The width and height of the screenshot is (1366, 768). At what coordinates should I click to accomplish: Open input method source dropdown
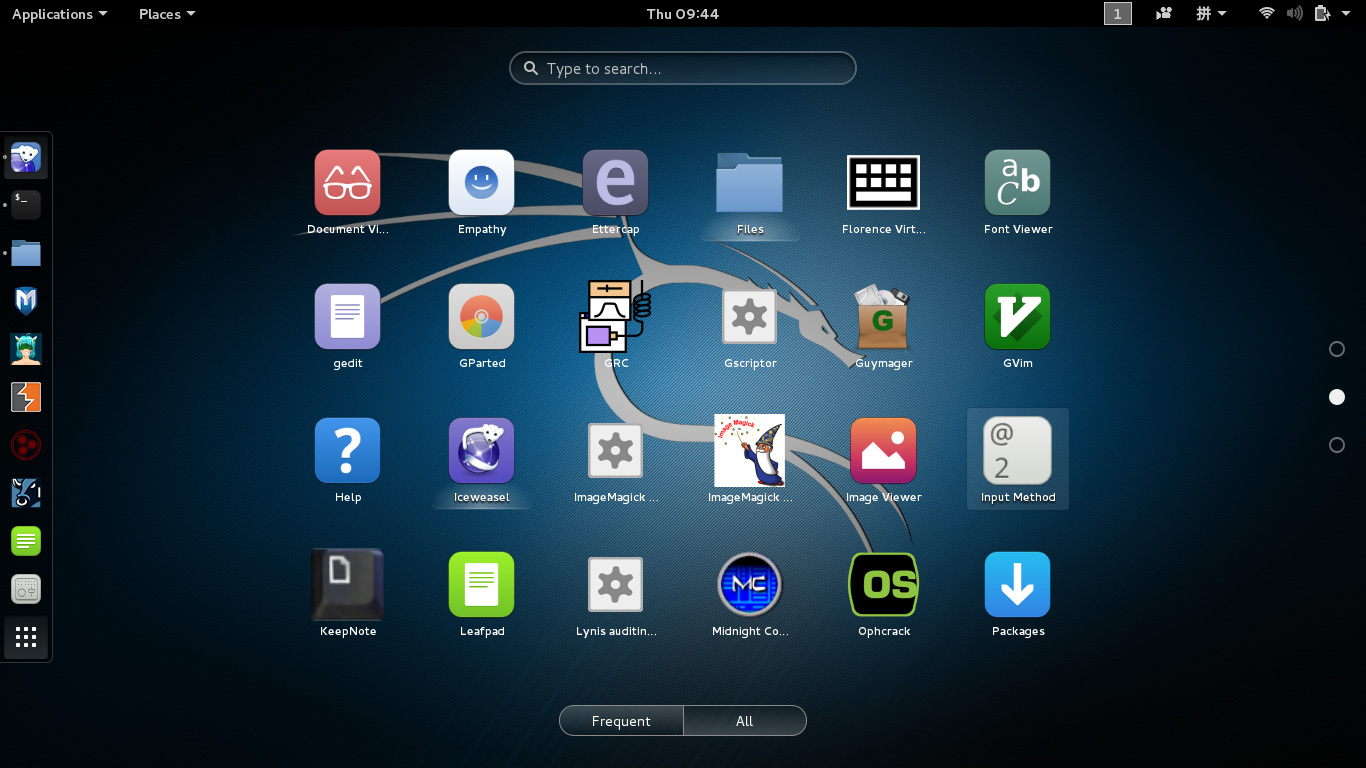click(x=1211, y=14)
